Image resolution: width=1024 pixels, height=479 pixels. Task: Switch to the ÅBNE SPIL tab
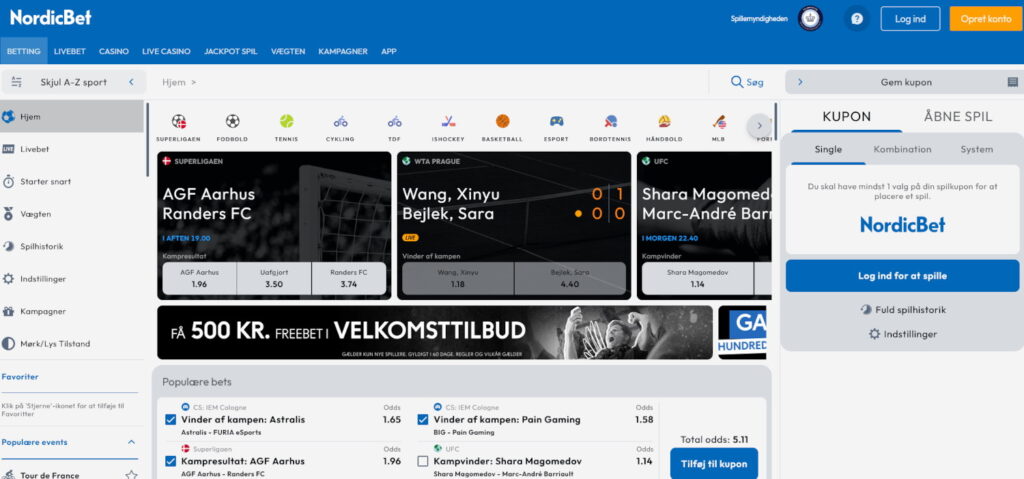pos(958,117)
